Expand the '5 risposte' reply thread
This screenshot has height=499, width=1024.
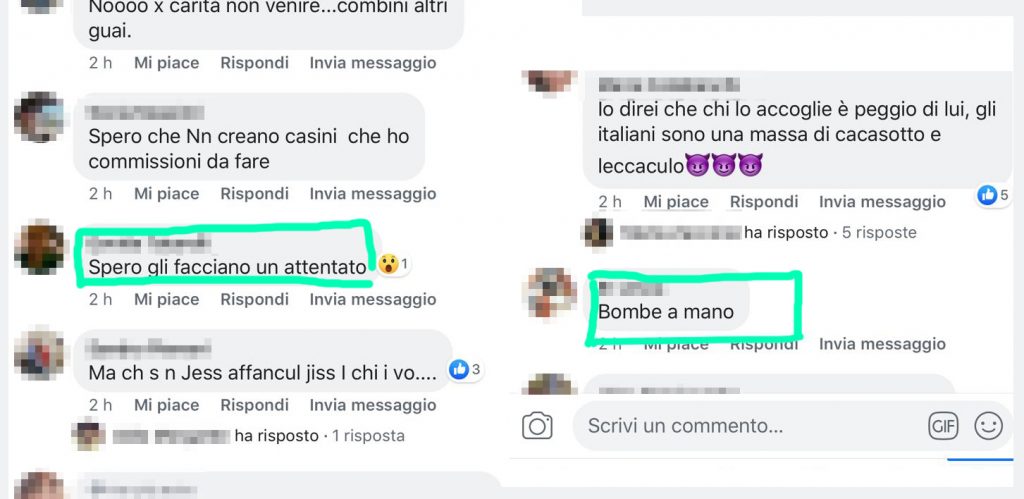click(879, 233)
